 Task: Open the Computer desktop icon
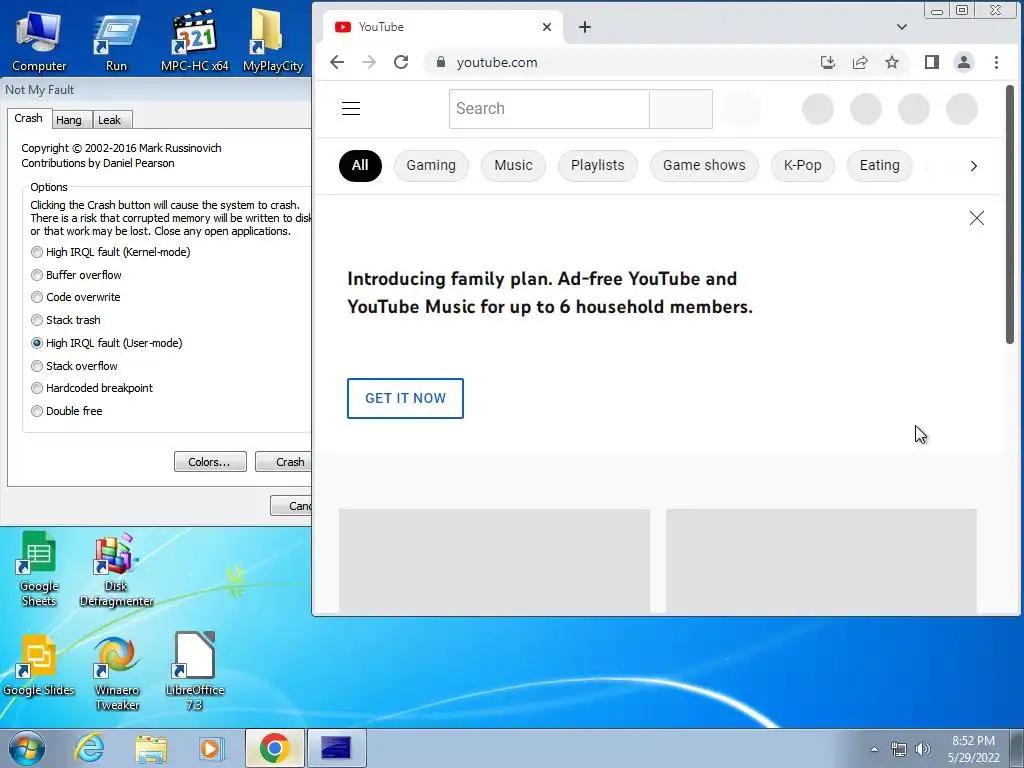[39, 40]
